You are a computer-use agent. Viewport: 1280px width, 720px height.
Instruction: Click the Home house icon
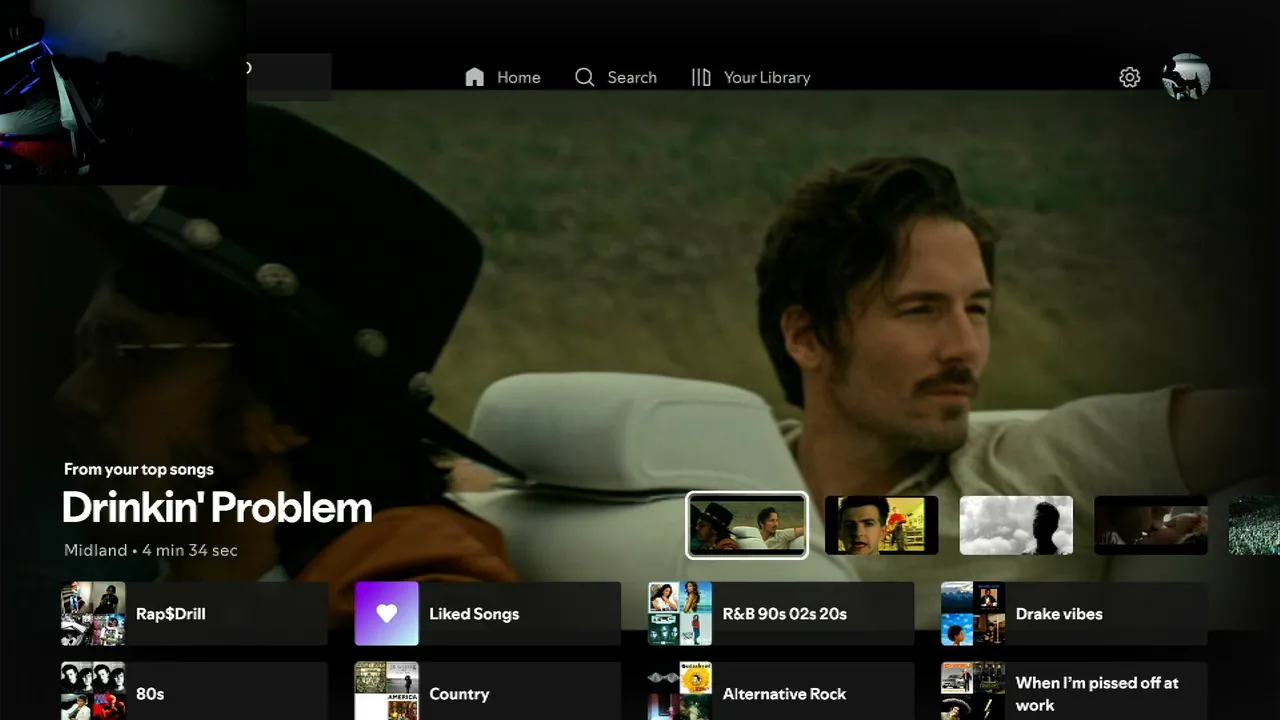(x=475, y=77)
